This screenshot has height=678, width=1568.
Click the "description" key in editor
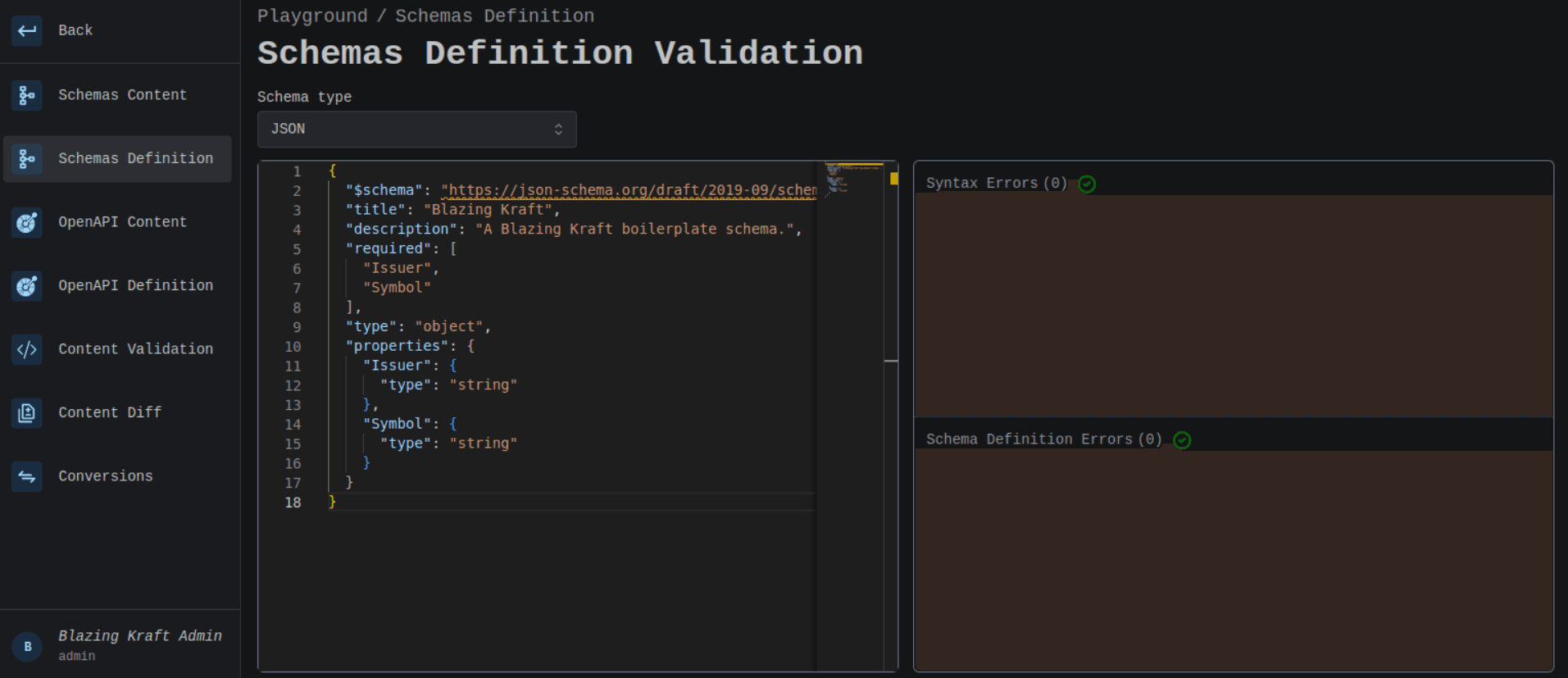tap(402, 230)
